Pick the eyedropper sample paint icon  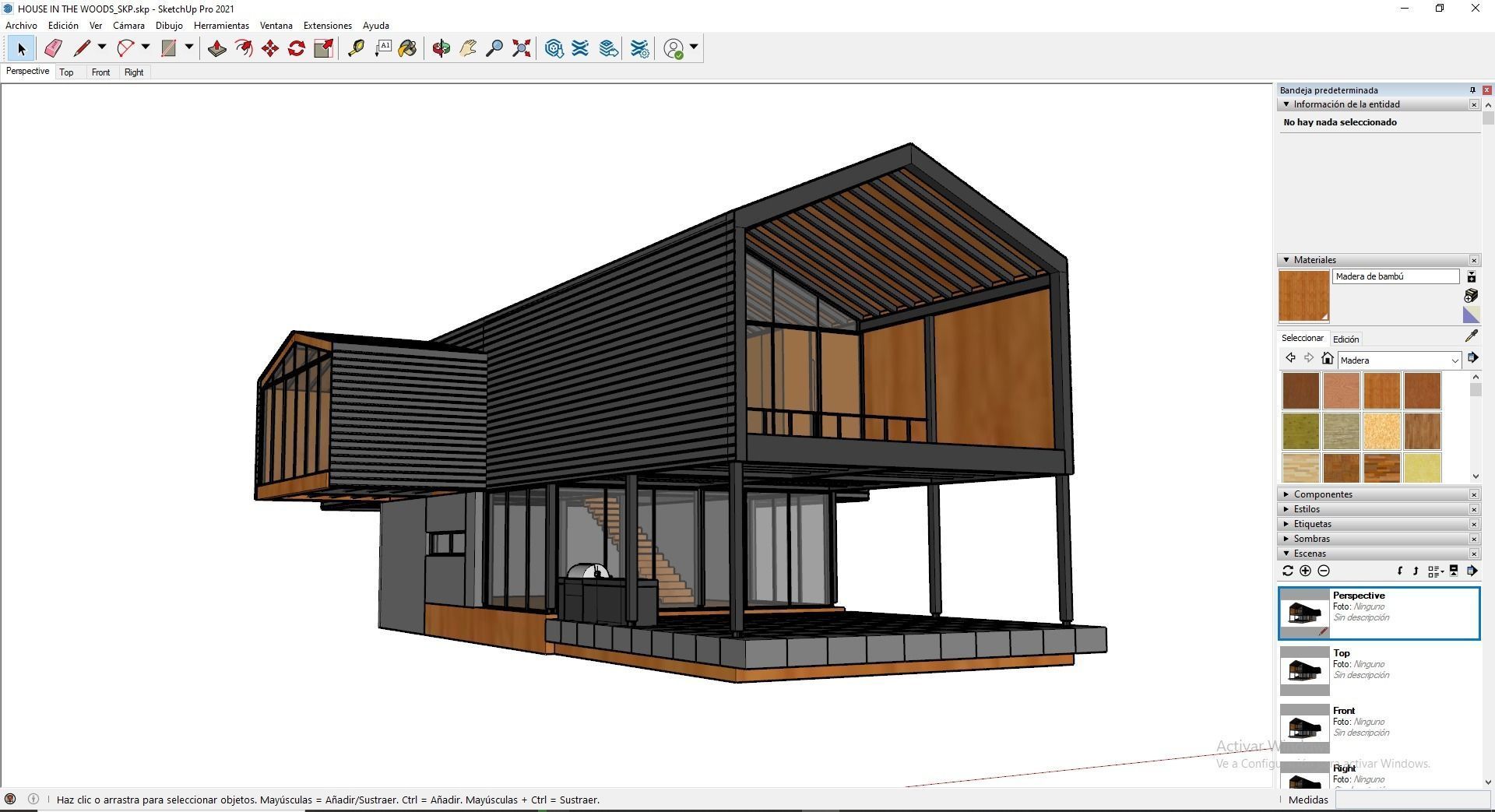point(1471,336)
